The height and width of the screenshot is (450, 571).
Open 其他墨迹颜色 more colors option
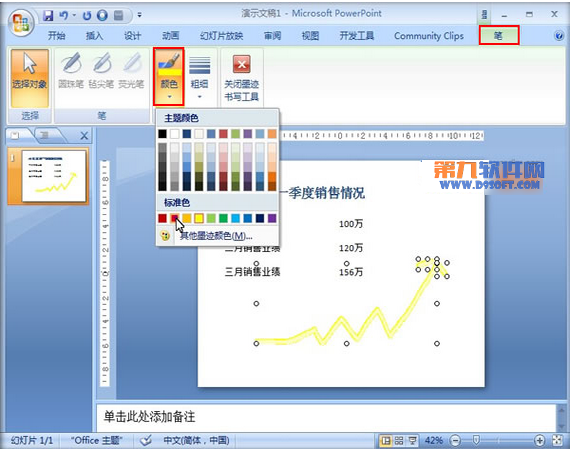tap(217, 236)
